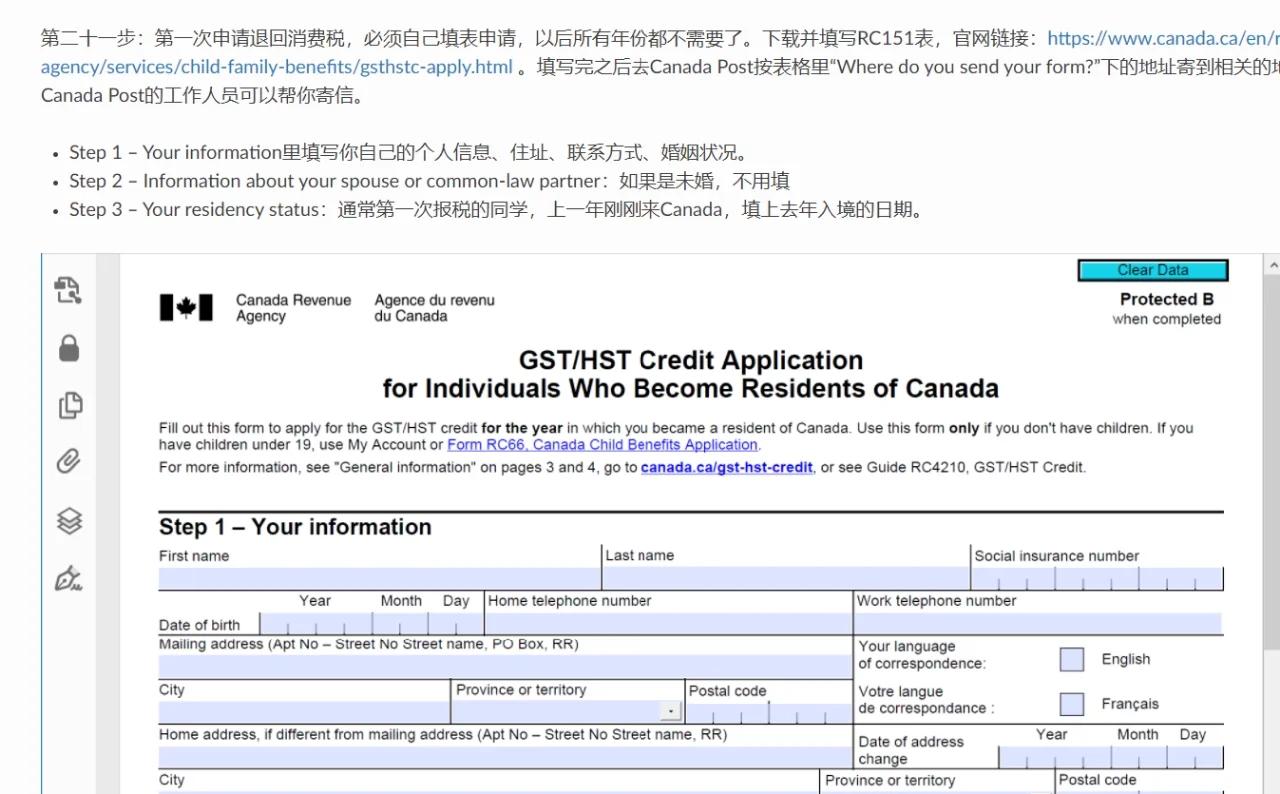
Task: Open the page thumbnails (copy pages) icon
Action: pyautogui.click(x=69, y=405)
